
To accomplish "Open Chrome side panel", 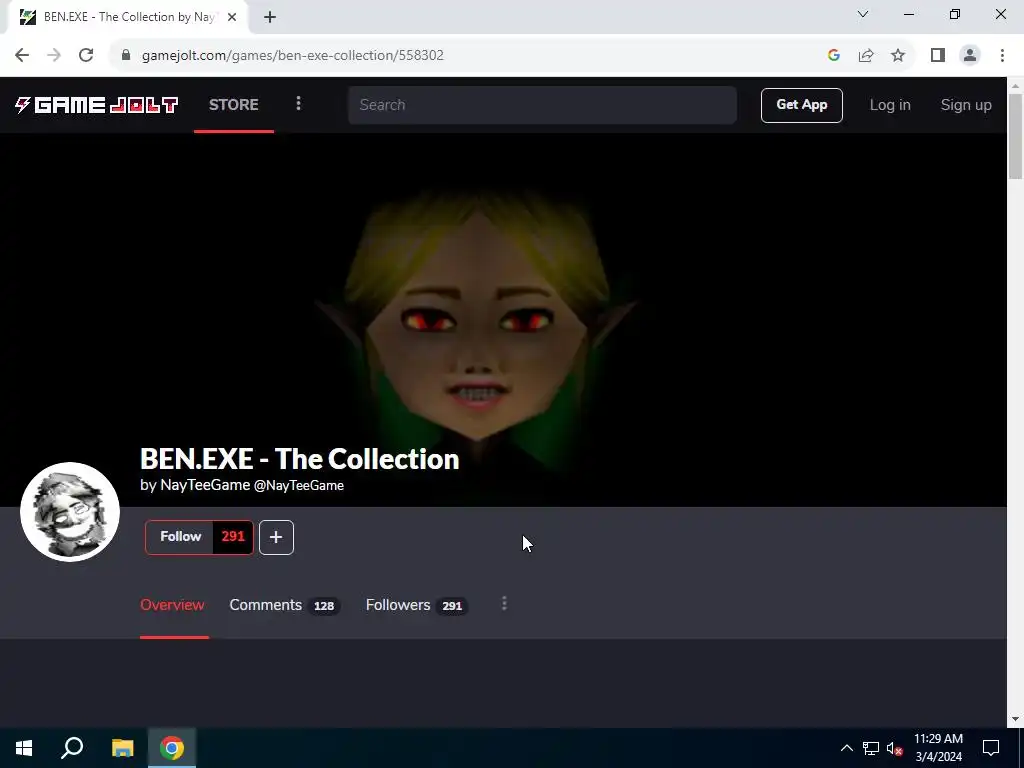I will pos(938,56).
